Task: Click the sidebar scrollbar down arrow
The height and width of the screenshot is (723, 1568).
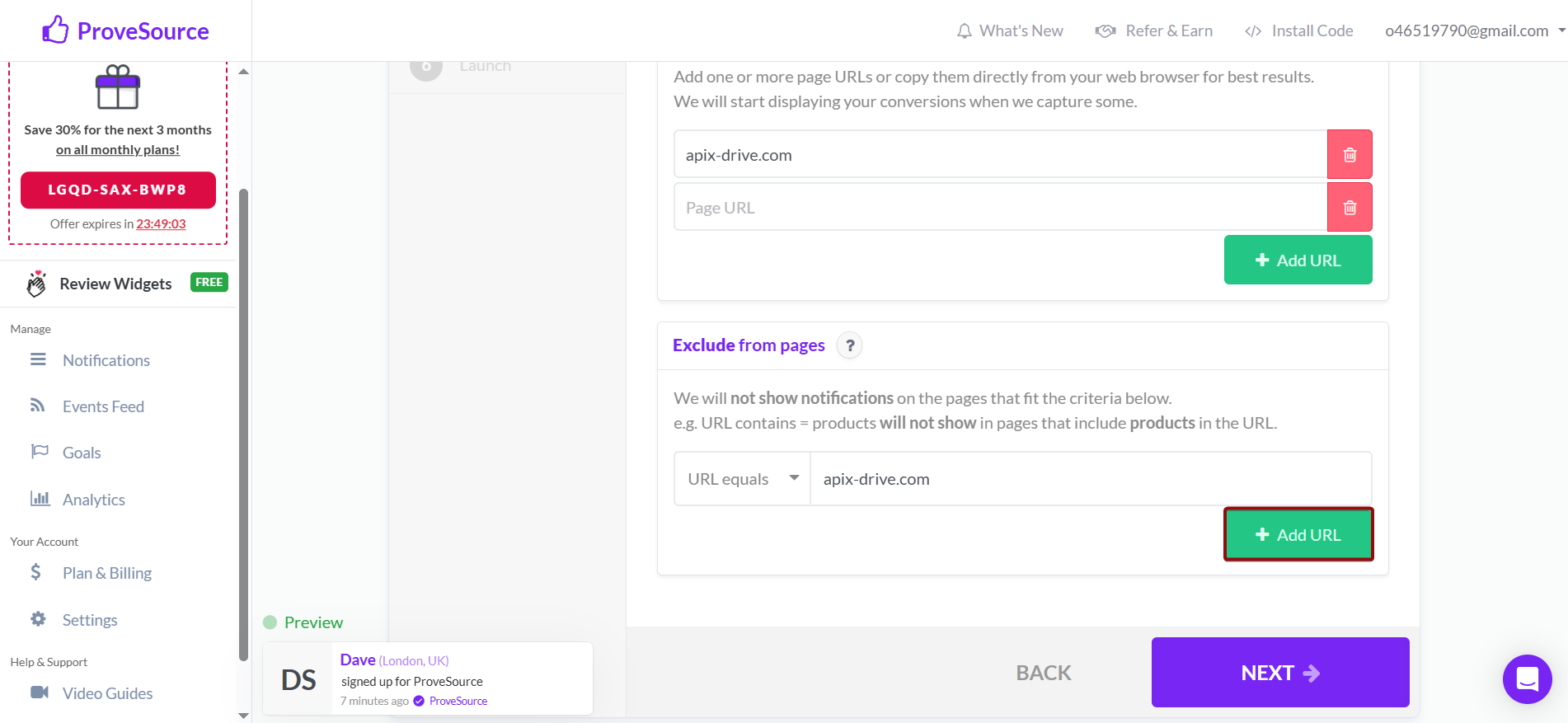Action: [243, 716]
